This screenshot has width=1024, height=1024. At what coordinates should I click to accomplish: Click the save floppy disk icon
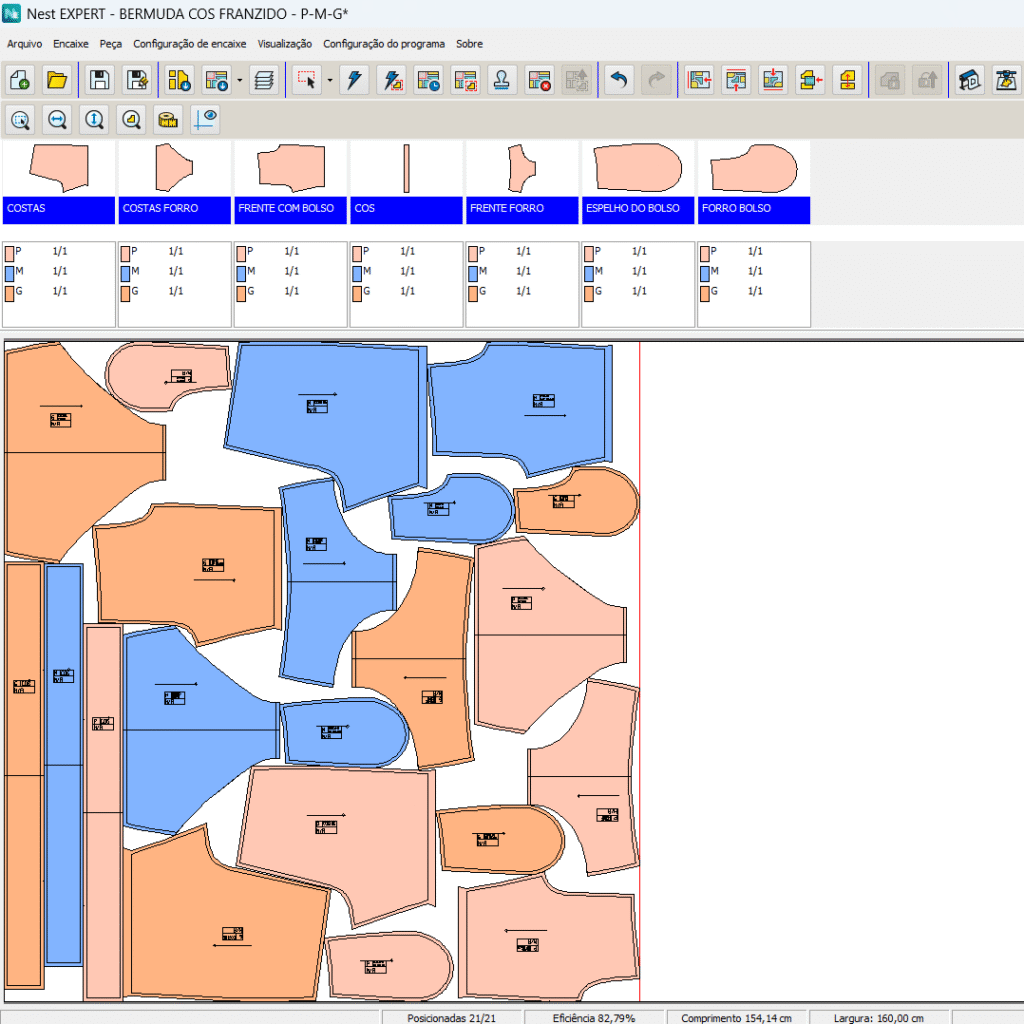99,81
